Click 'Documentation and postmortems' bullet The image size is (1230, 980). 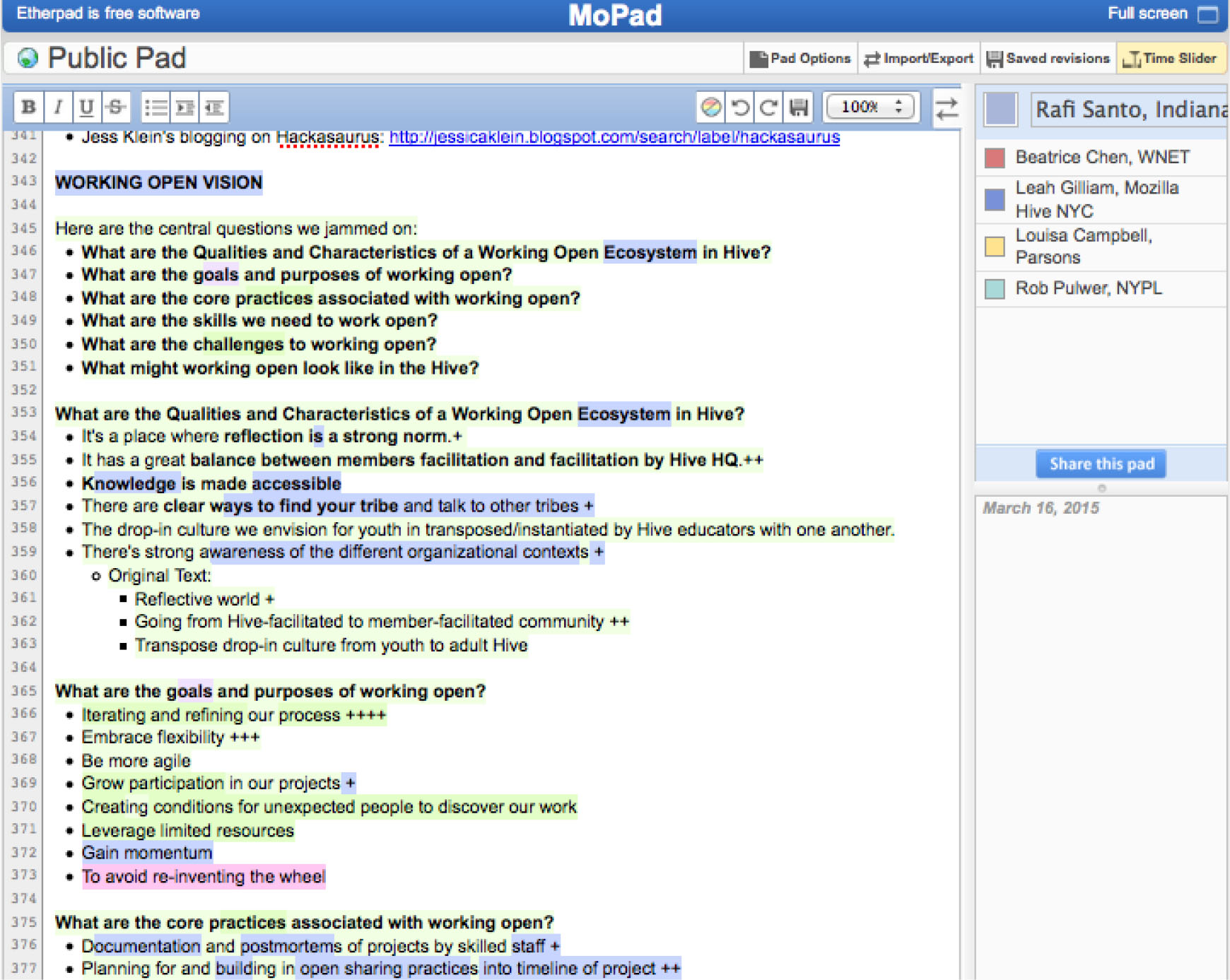321,946
